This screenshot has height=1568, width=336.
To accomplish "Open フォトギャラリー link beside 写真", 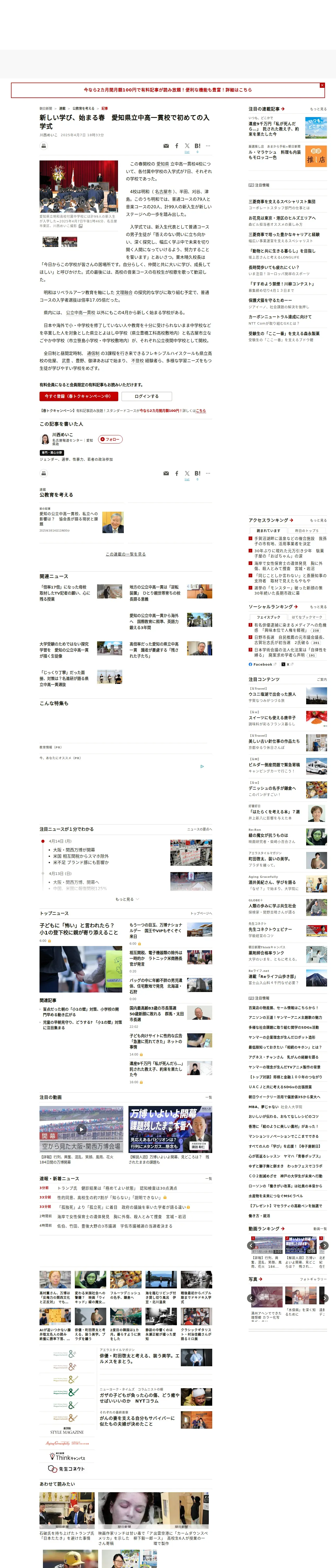I will (x=313, y=1279).
